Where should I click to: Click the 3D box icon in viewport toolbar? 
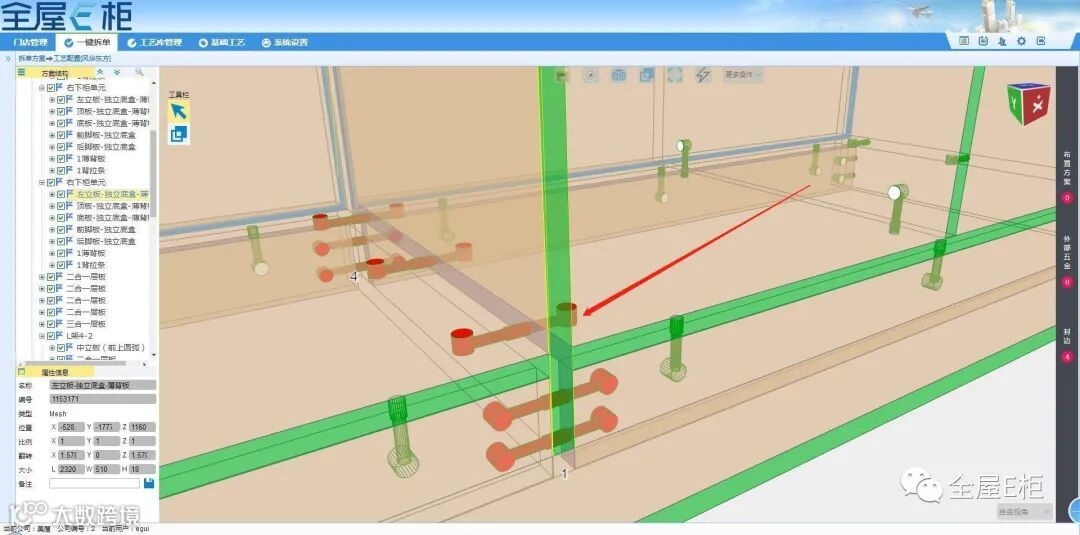click(619, 74)
